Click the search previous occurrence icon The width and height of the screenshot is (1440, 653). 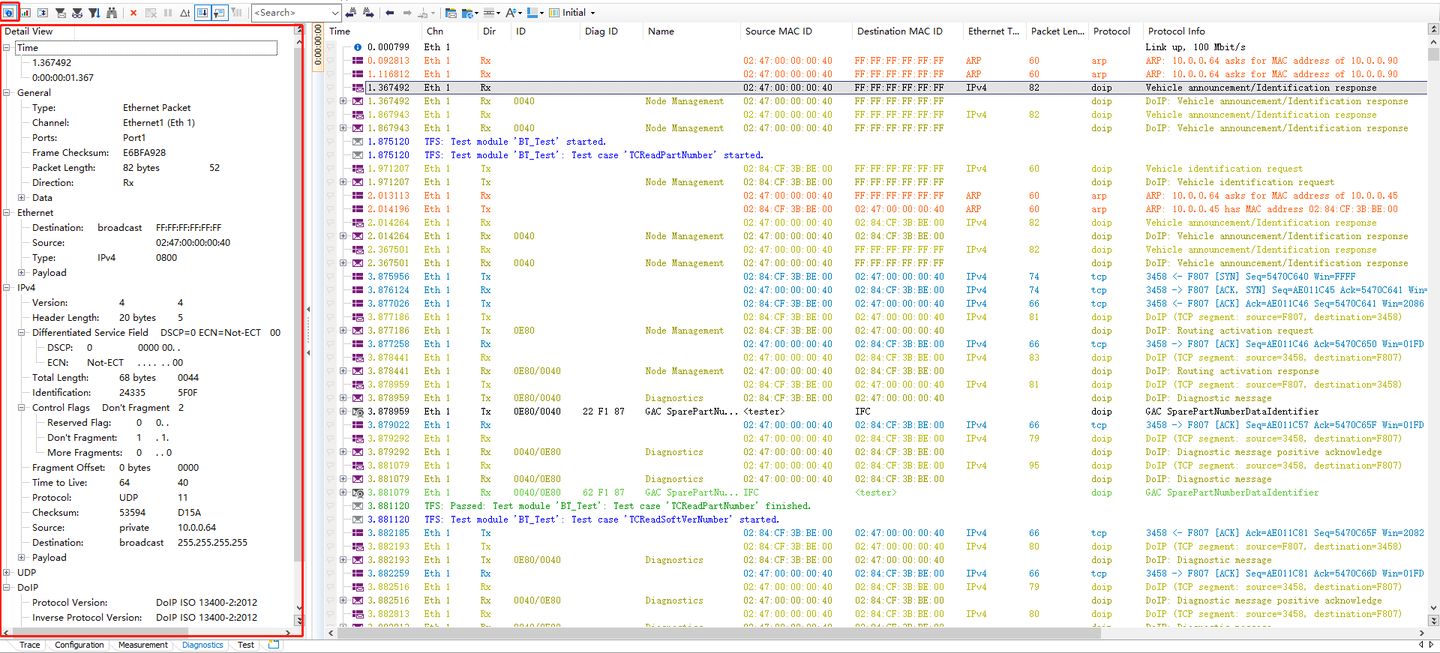click(x=351, y=13)
